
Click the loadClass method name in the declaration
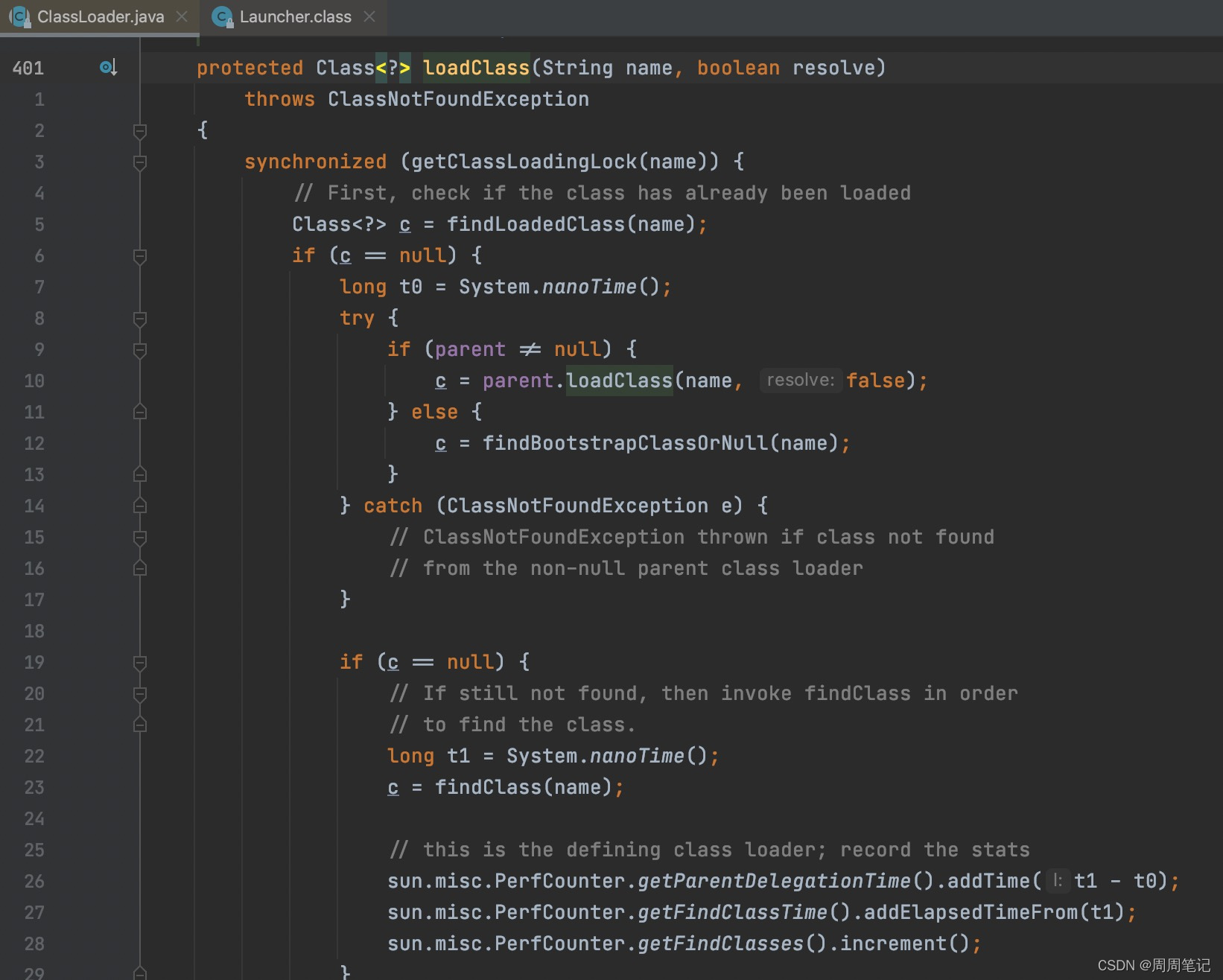point(476,68)
